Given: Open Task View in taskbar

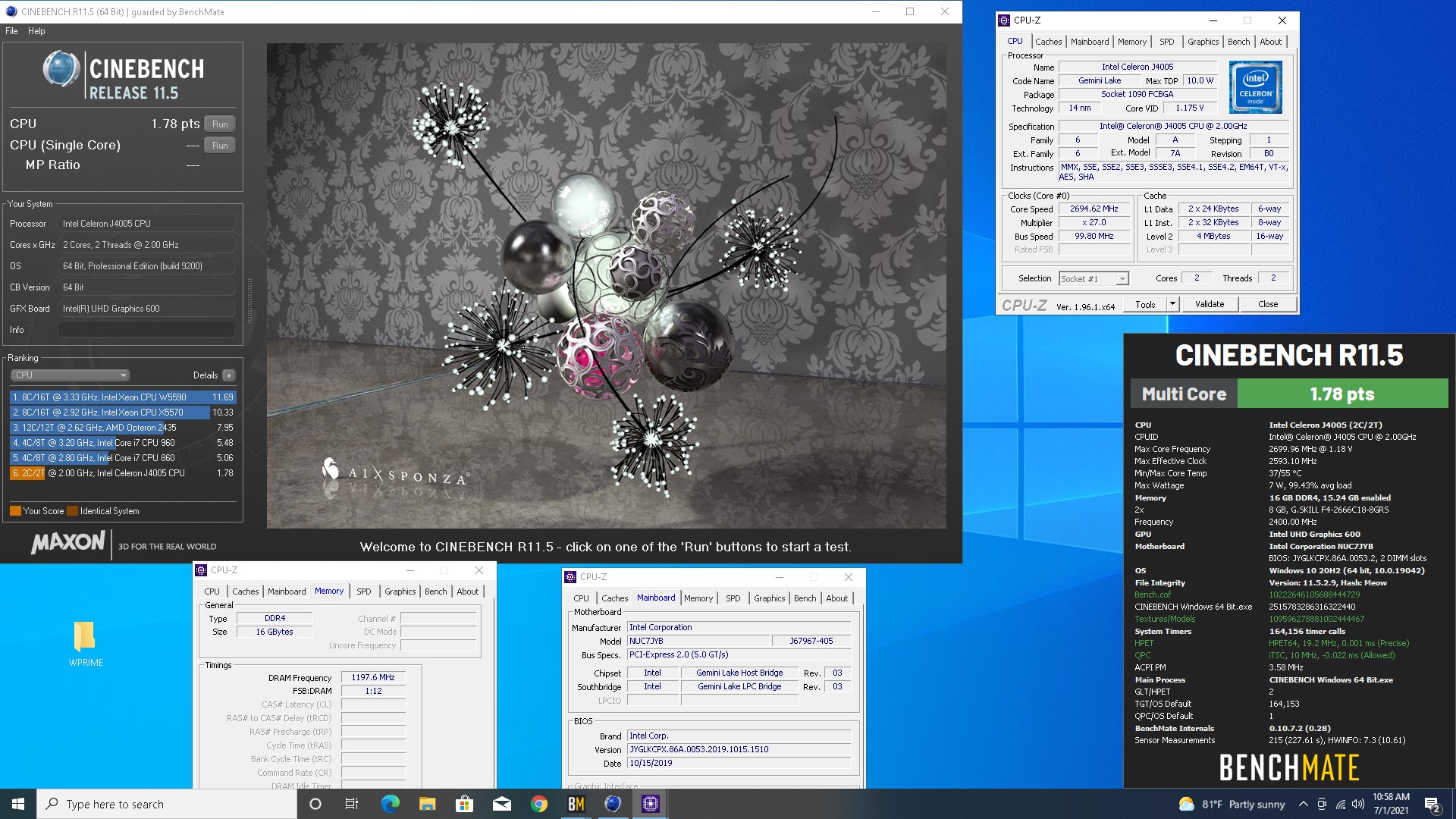Looking at the screenshot, I should pos(352,804).
